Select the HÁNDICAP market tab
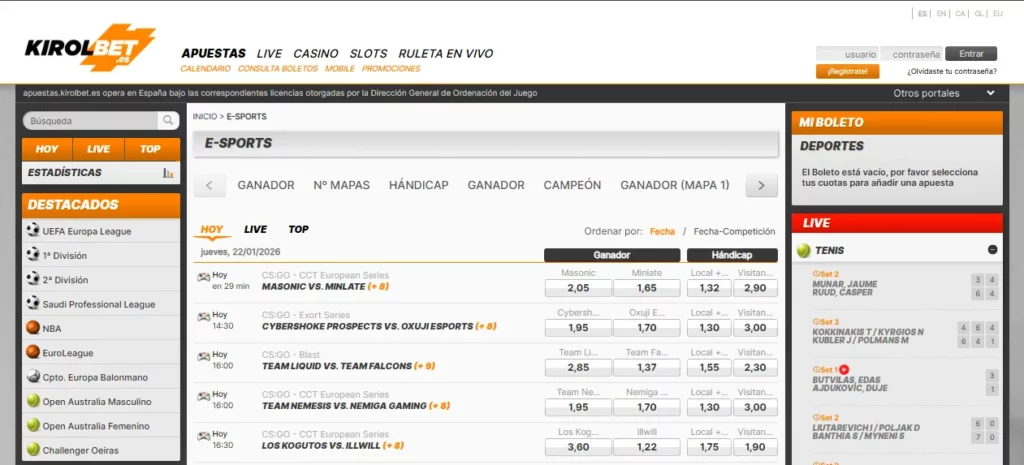Image resolution: width=1024 pixels, height=465 pixels. pos(419,185)
